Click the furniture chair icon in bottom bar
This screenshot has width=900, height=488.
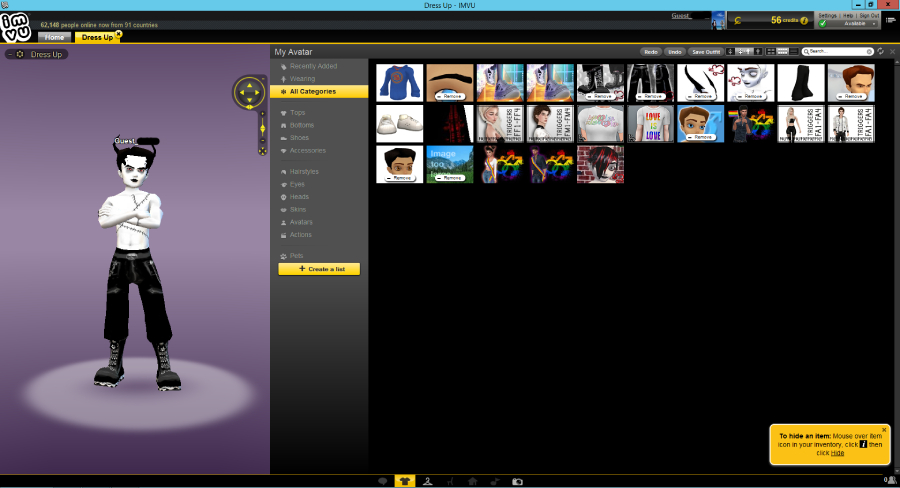pyautogui.click(x=450, y=481)
